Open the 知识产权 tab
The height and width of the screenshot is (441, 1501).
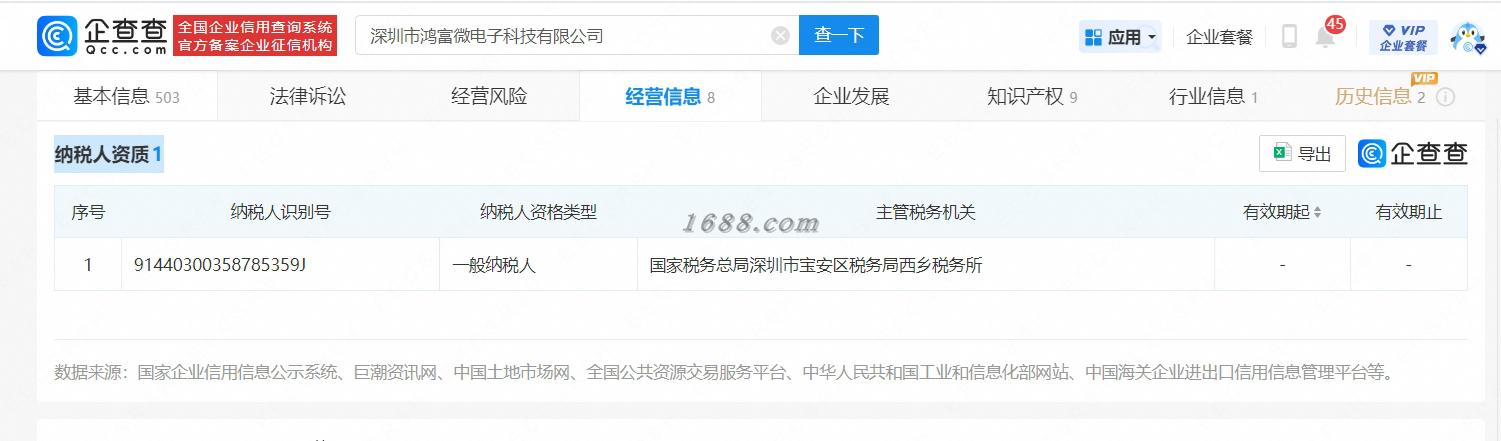(1032, 97)
